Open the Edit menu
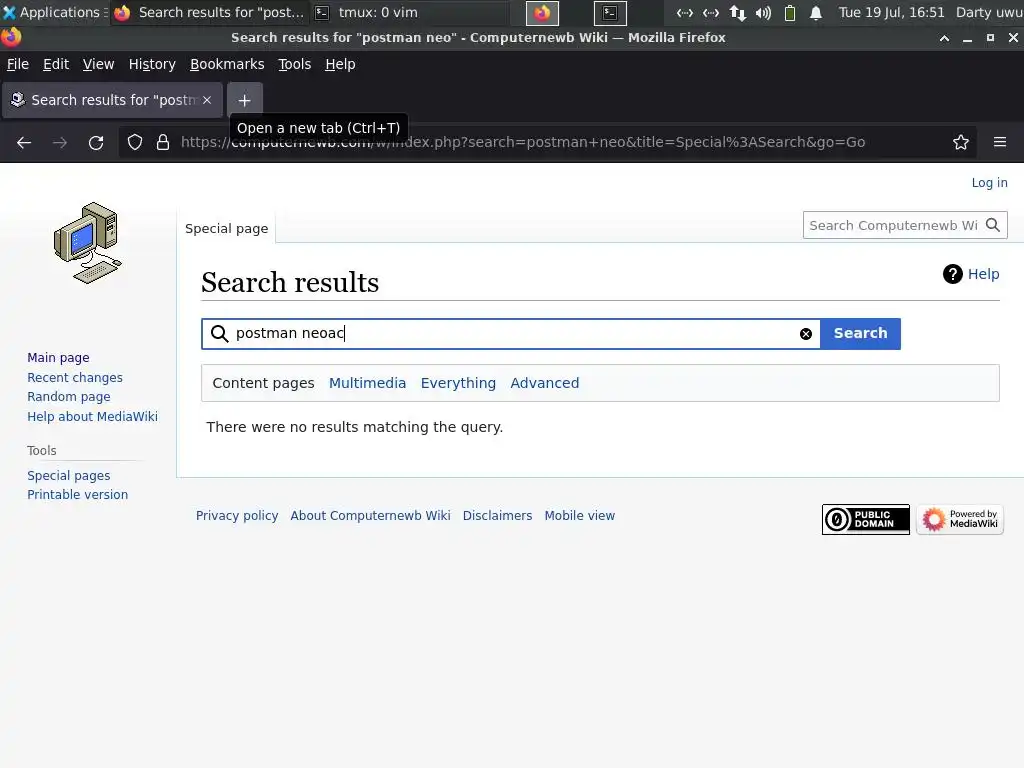 click(56, 64)
